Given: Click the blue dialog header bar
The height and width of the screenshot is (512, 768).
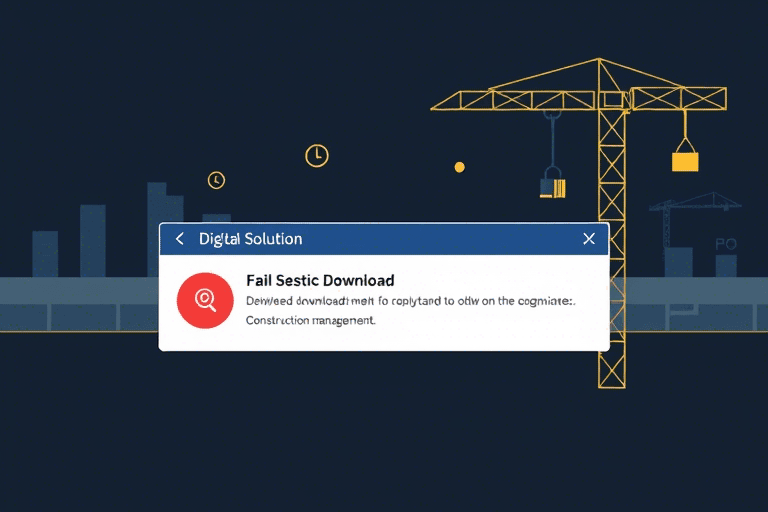Looking at the screenshot, I should (384, 239).
